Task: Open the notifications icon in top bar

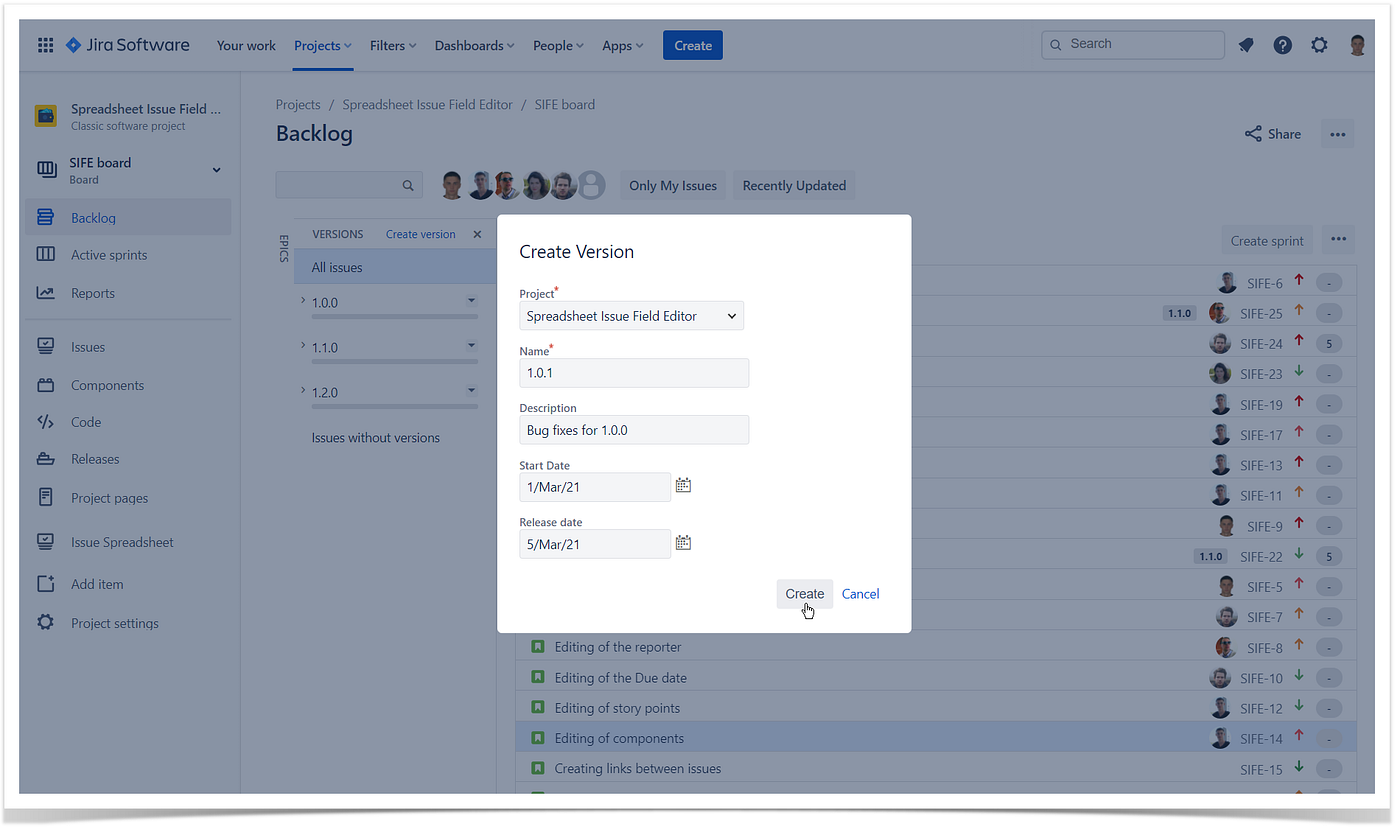Action: 1246,45
